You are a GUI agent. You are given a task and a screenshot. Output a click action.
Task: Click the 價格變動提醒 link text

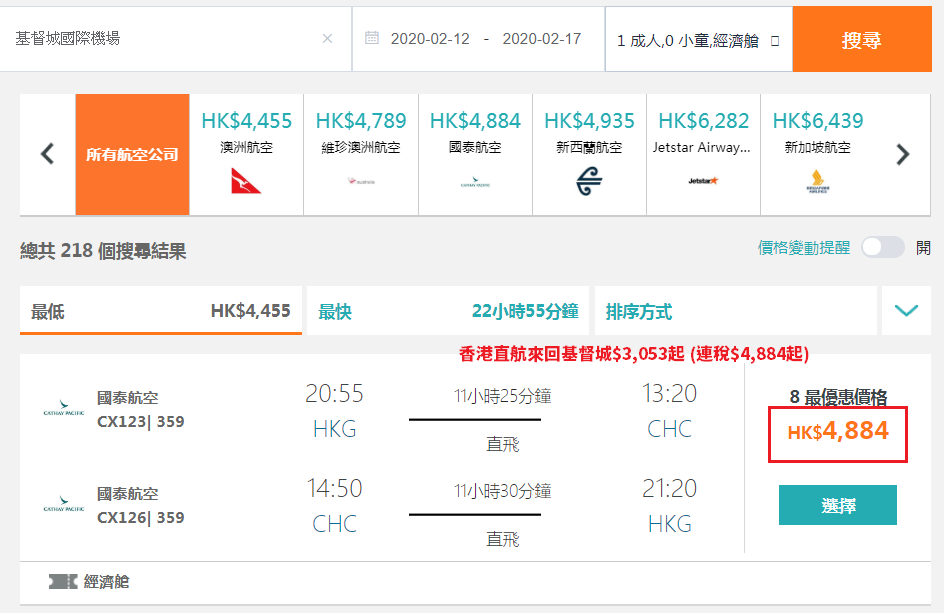804,247
